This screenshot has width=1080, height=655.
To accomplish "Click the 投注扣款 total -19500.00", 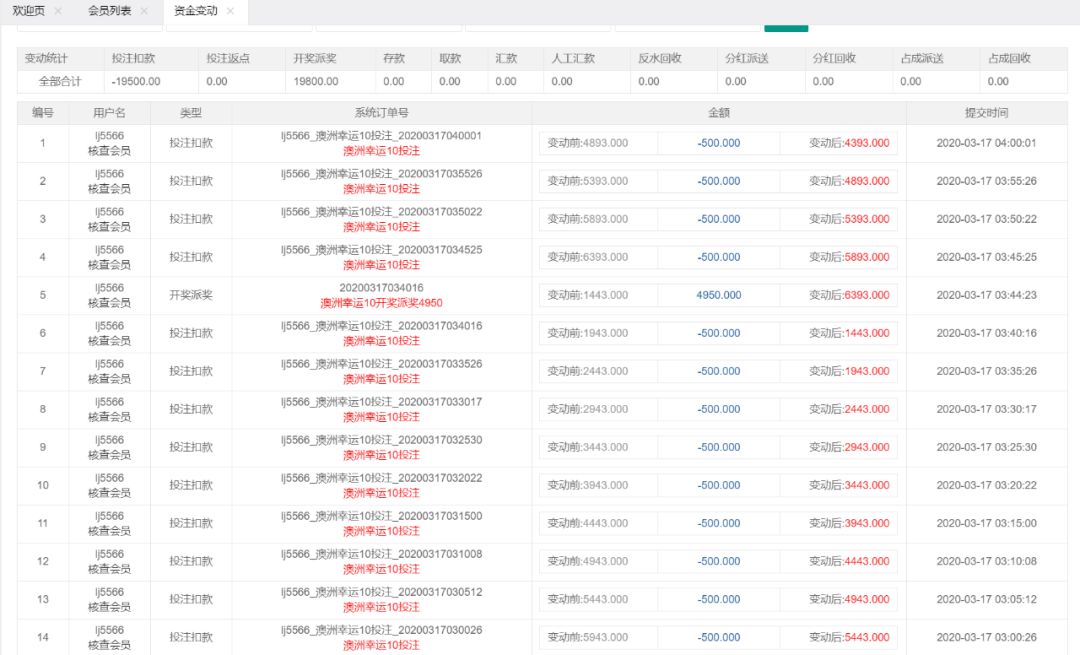I will click(136, 81).
